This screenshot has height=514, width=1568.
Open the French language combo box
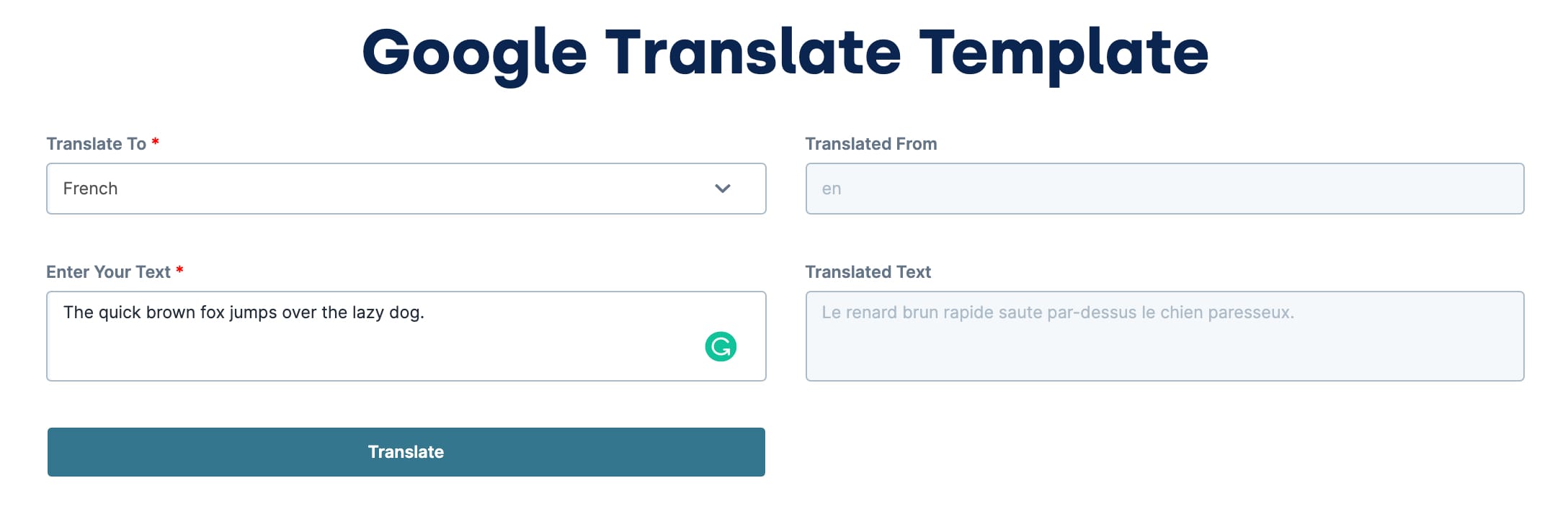406,189
